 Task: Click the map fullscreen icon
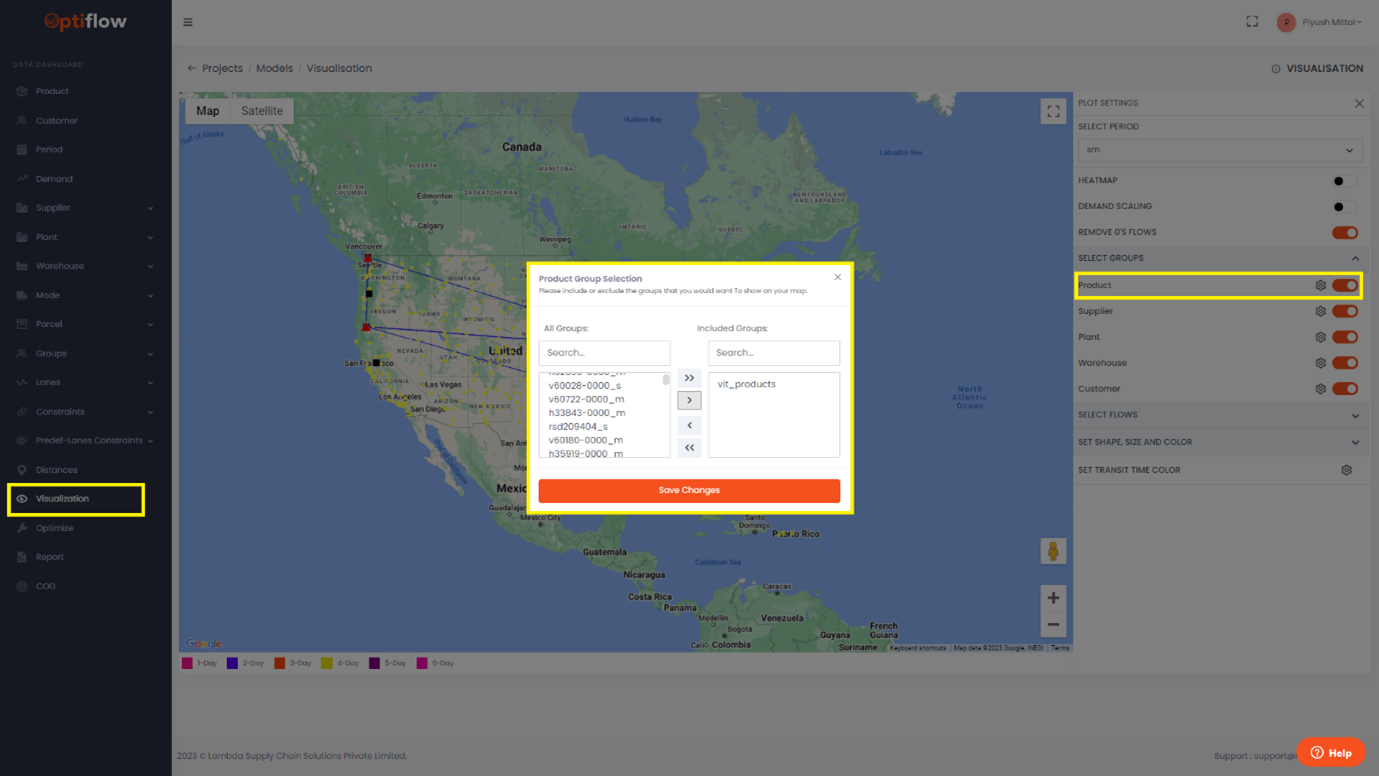pyautogui.click(x=1053, y=112)
